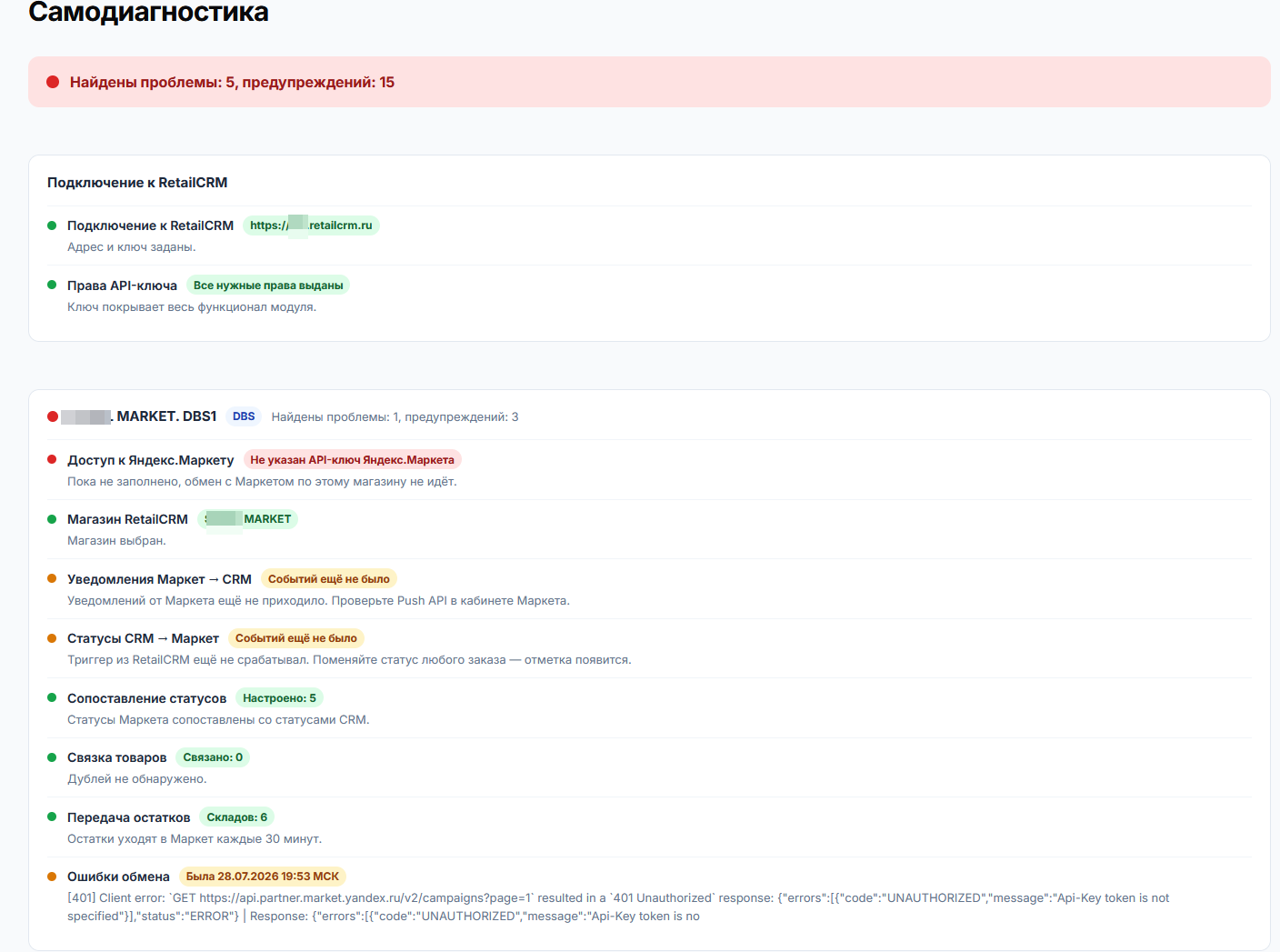The height and width of the screenshot is (952, 1280).
Task: Click the red alert icon in problems banner
Action: tap(53, 82)
